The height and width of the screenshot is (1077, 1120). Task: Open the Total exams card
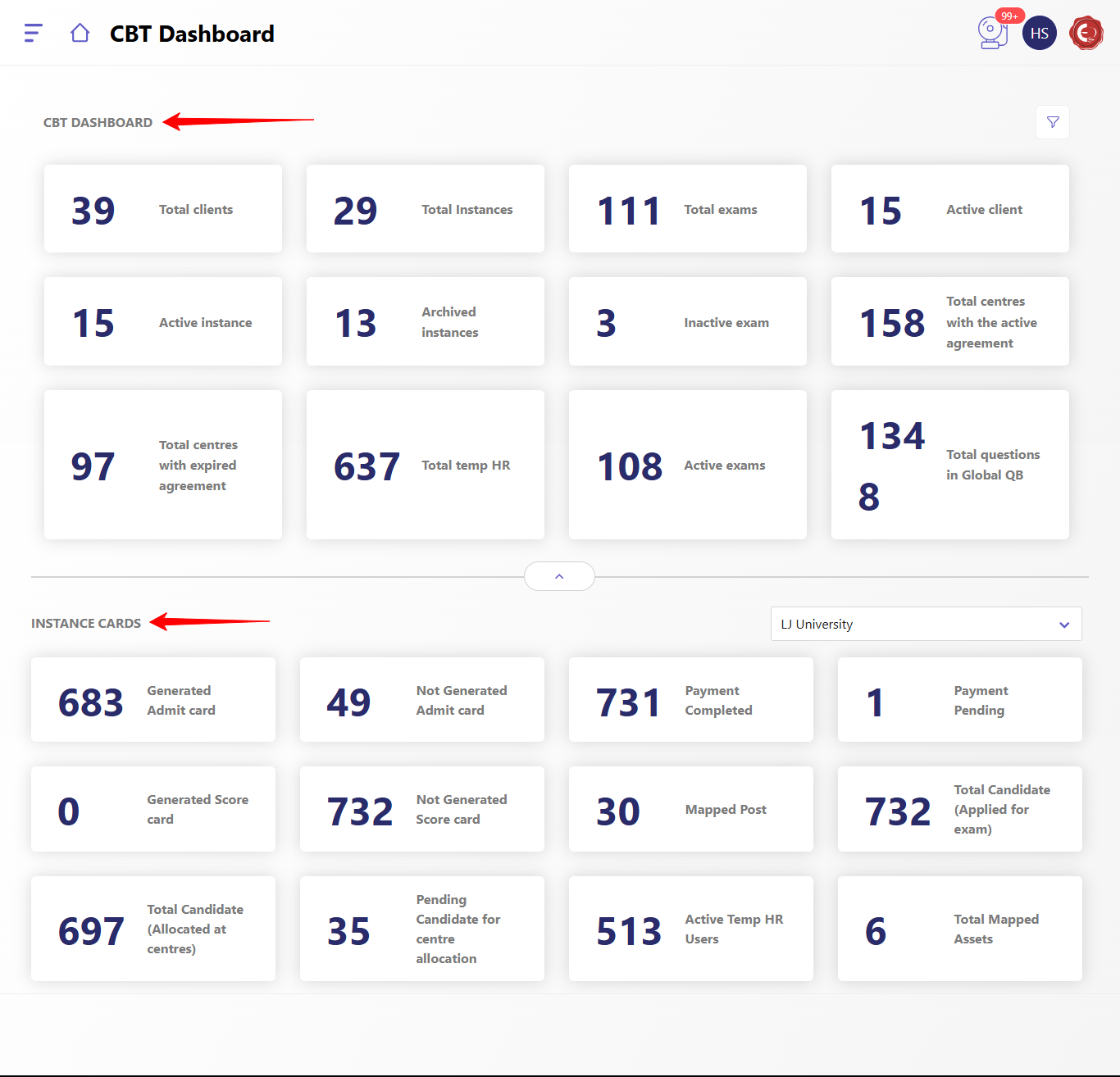pyautogui.click(x=687, y=209)
